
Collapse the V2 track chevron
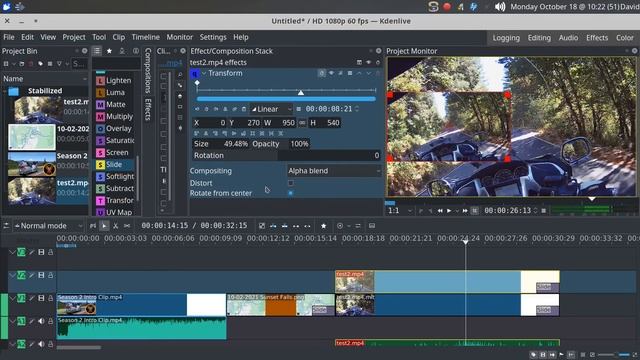point(12,276)
